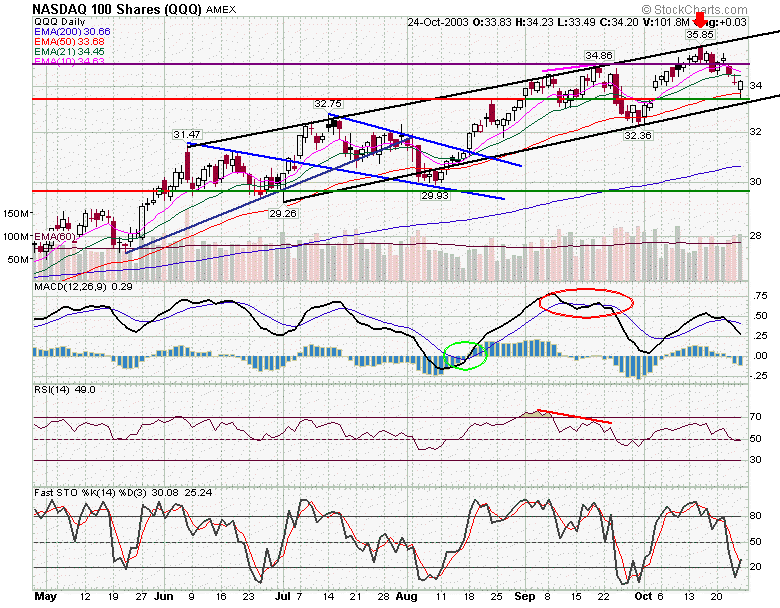The width and height of the screenshot is (780, 608).
Task: Click the 29.93 price label
Action: tap(435, 196)
